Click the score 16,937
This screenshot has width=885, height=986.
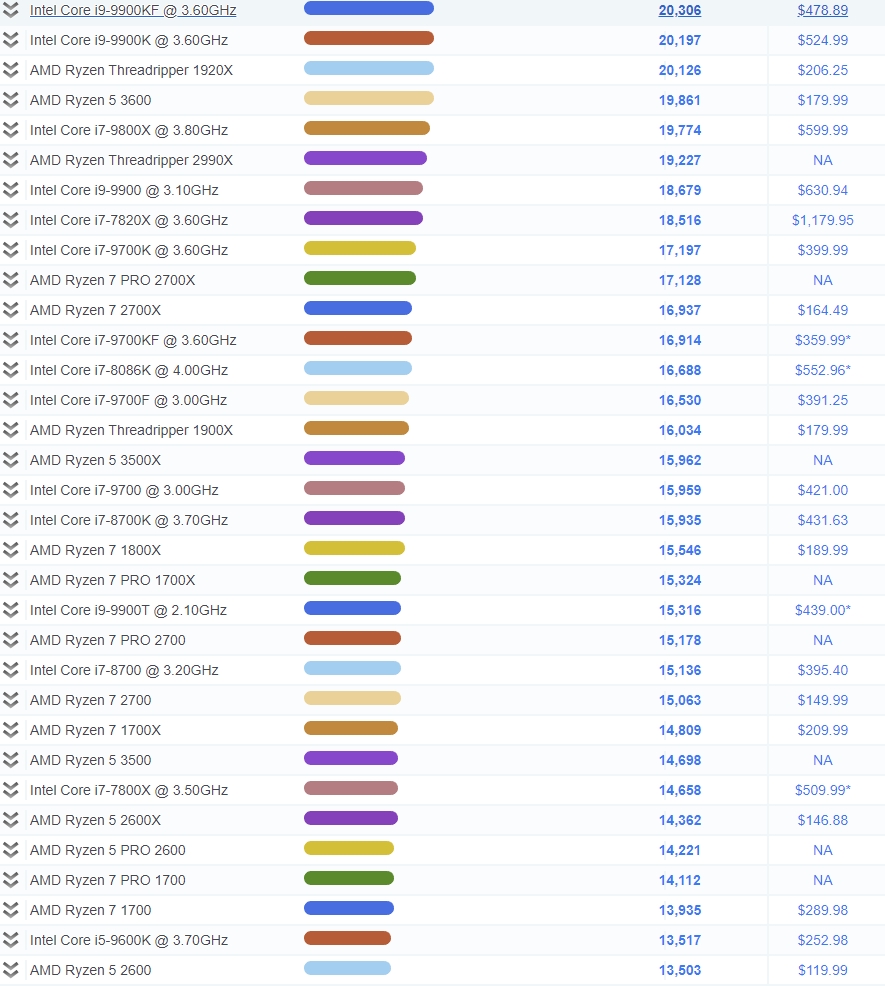680,310
